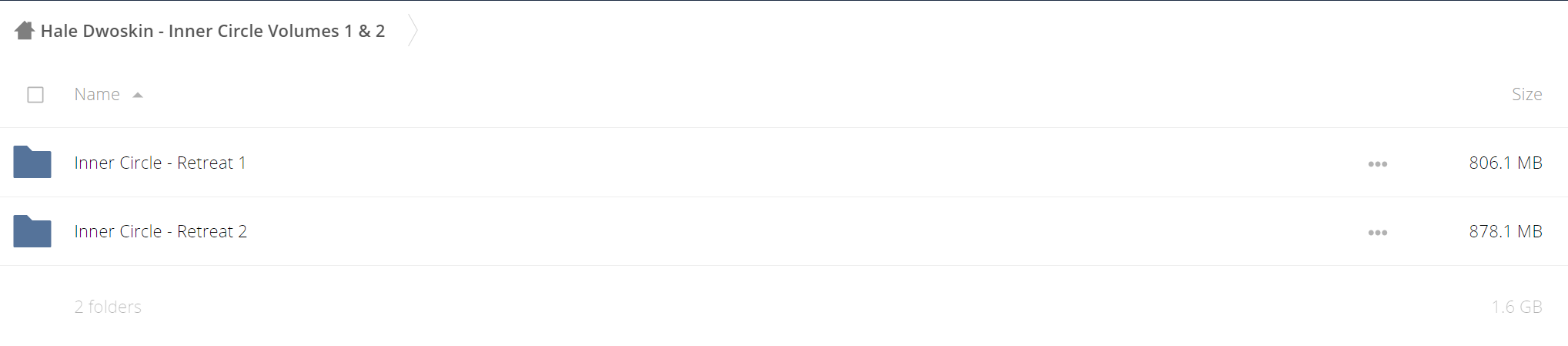Click the folder icon for Retreat 2
The height and width of the screenshot is (346, 1568).
[32, 231]
